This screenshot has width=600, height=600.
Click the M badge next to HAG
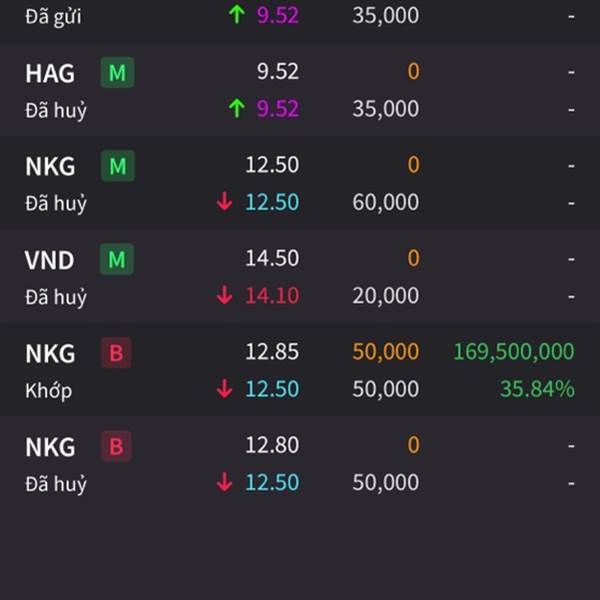click(117, 73)
